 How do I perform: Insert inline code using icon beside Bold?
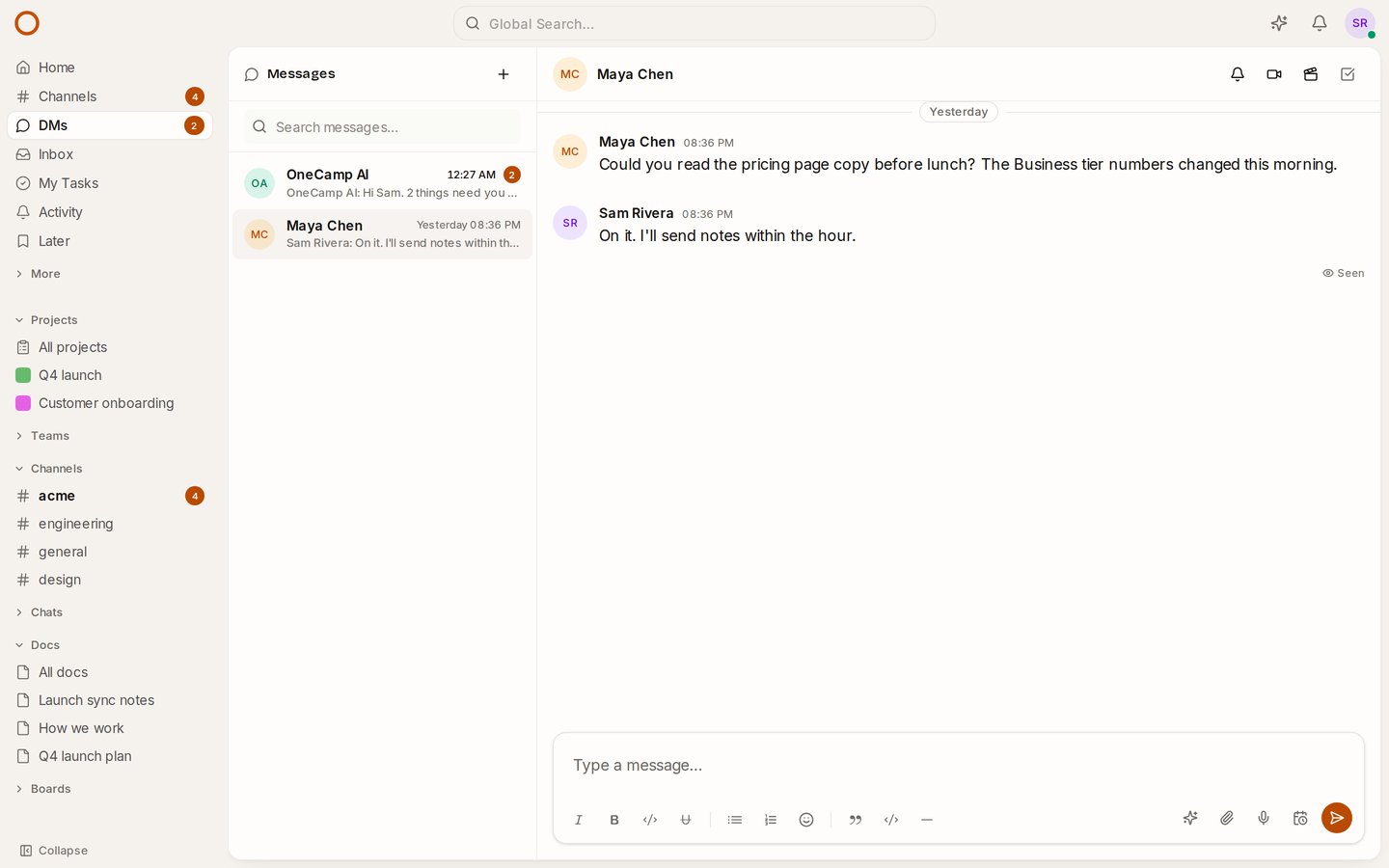(650, 820)
